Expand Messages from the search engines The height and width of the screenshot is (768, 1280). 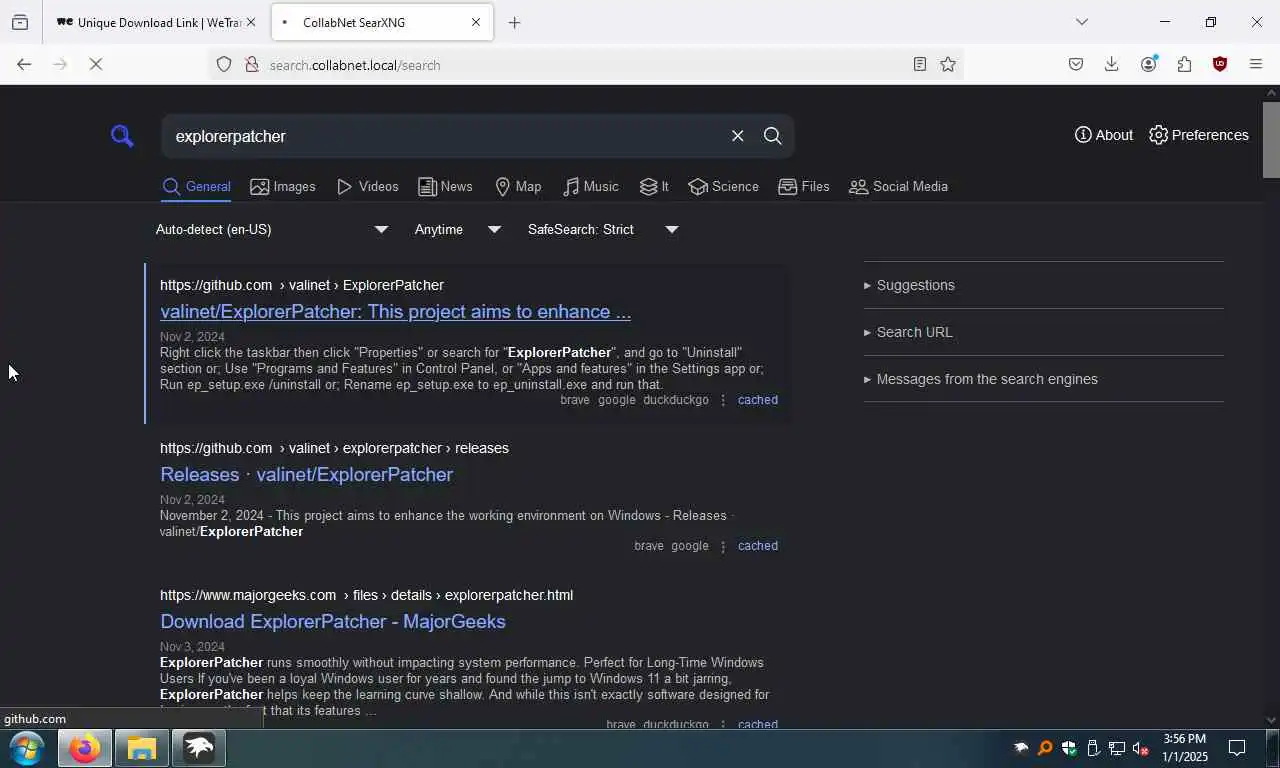click(980, 379)
